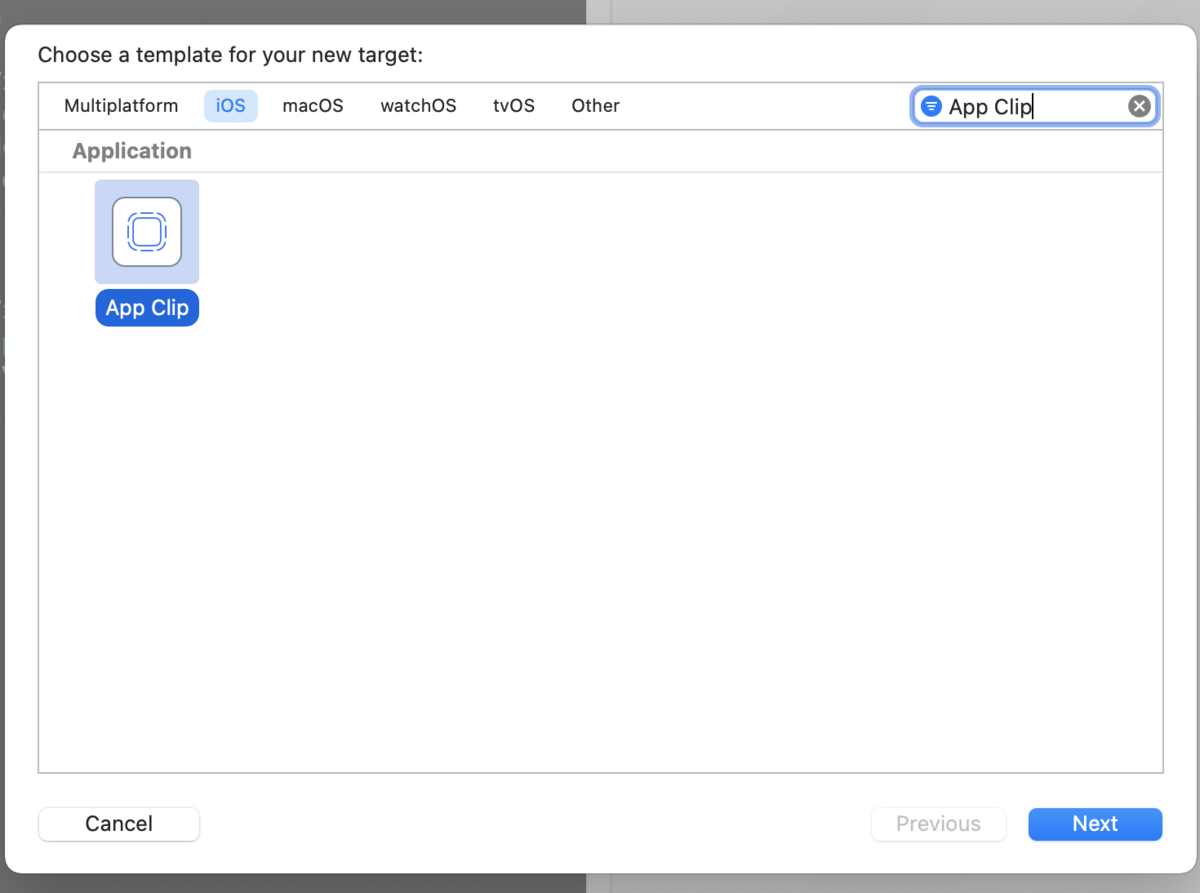The image size is (1200, 893).
Task: Cancel the new target dialog
Action: pyautogui.click(x=118, y=823)
